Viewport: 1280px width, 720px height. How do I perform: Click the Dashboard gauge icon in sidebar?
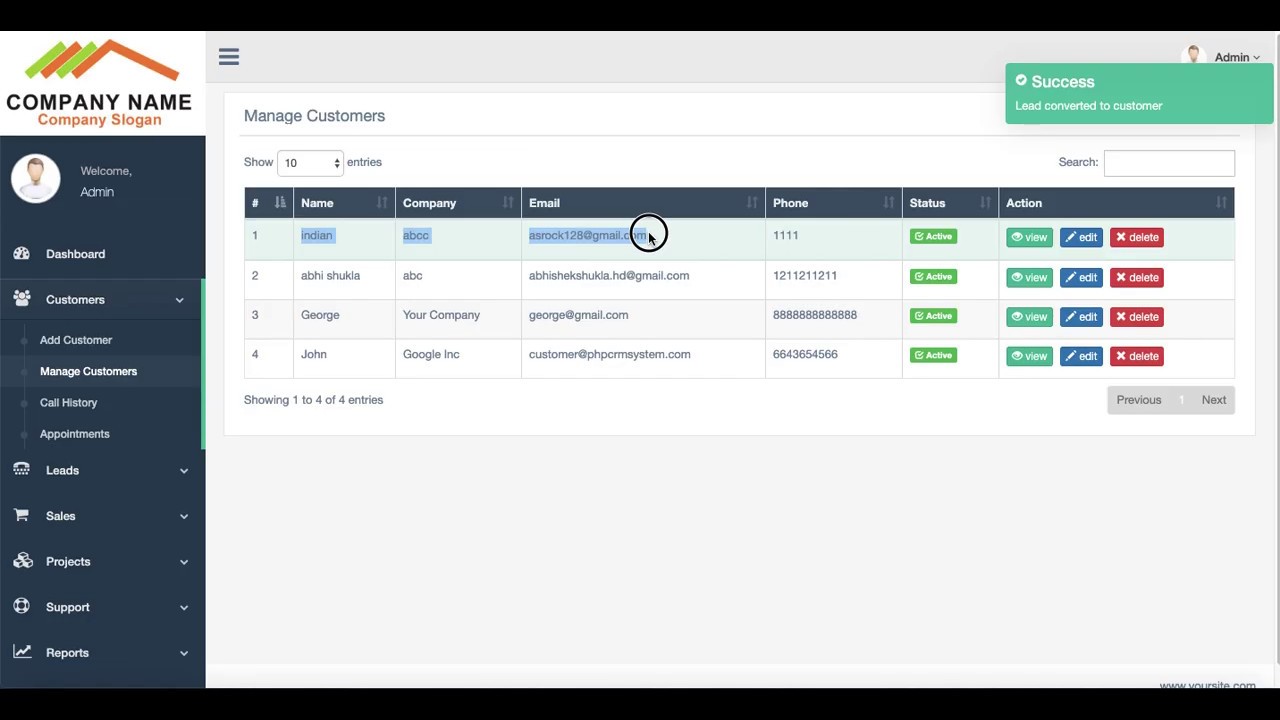tap(21, 254)
